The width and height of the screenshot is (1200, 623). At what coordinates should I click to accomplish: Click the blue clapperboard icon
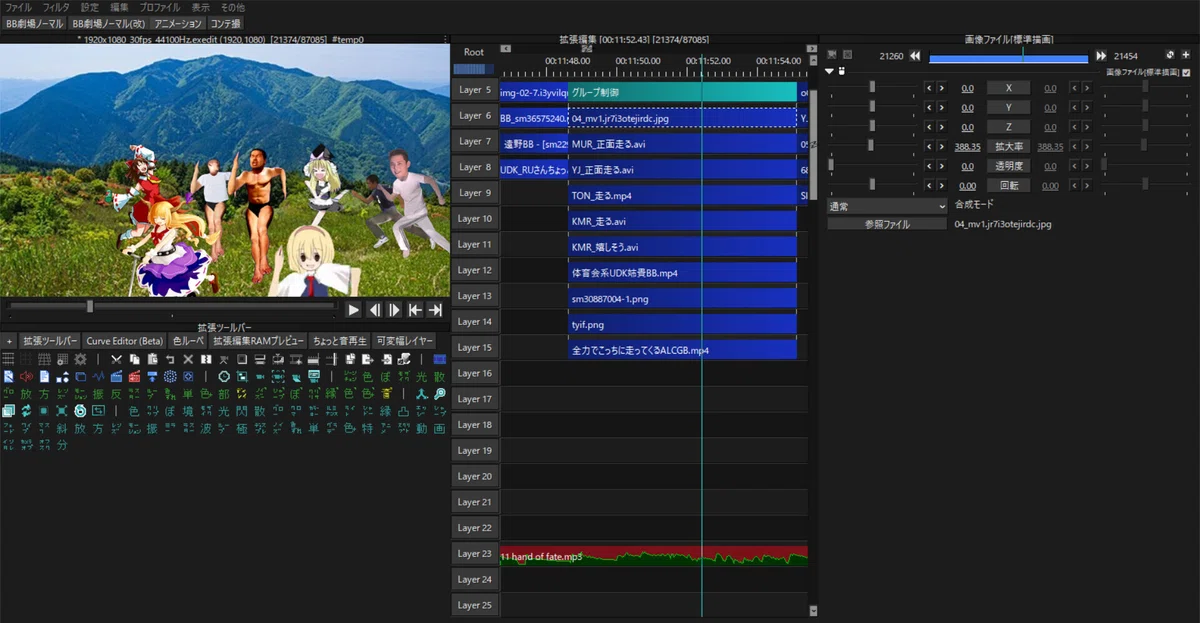point(116,376)
